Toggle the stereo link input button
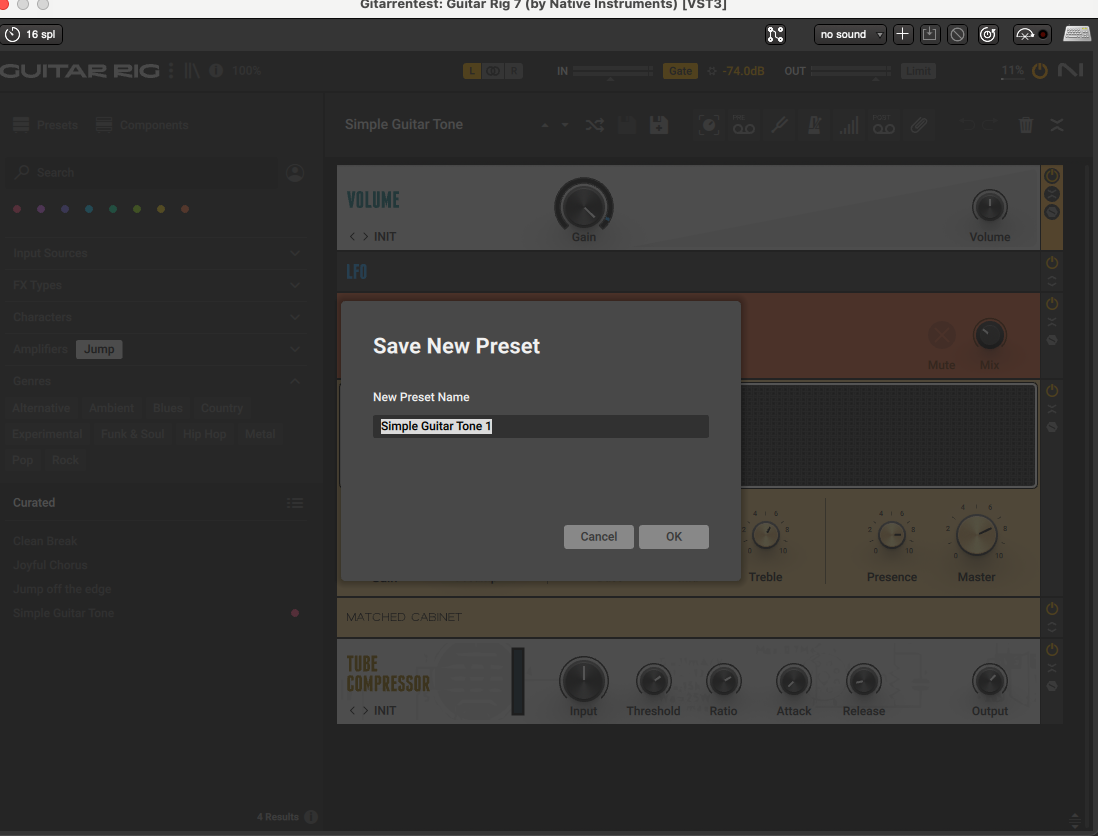Image resolution: width=1098 pixels, height=836 pixels. [x=493, y=71]
